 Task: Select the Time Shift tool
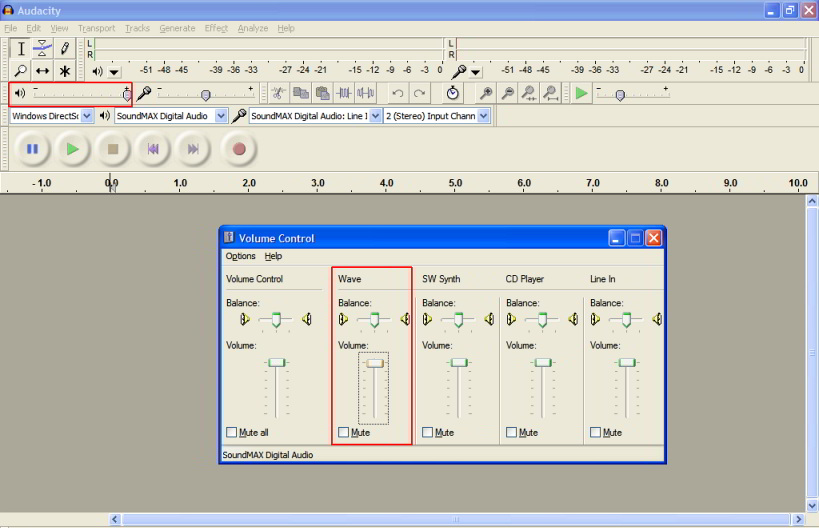point(42,71)
